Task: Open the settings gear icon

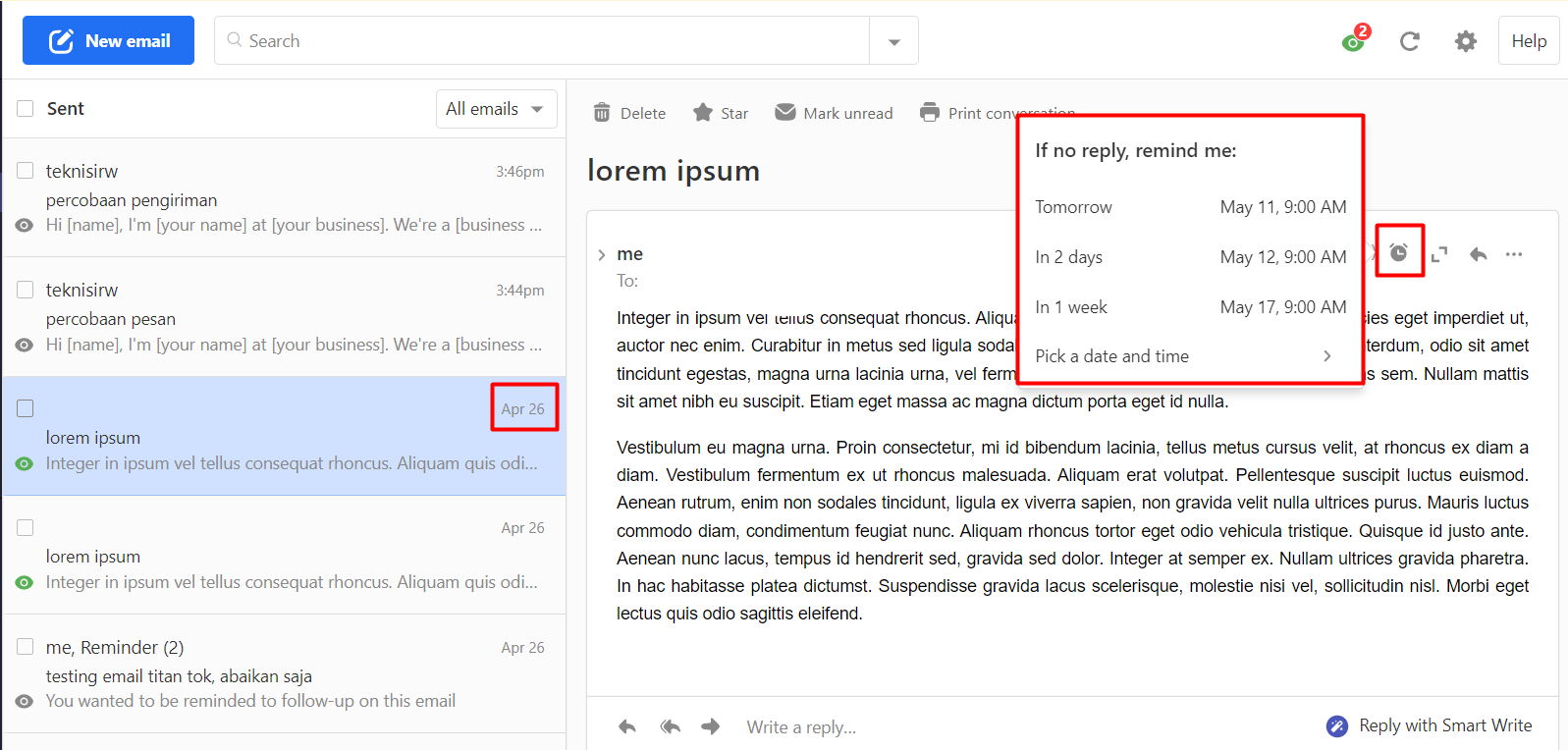Action: coord(1465,41)
